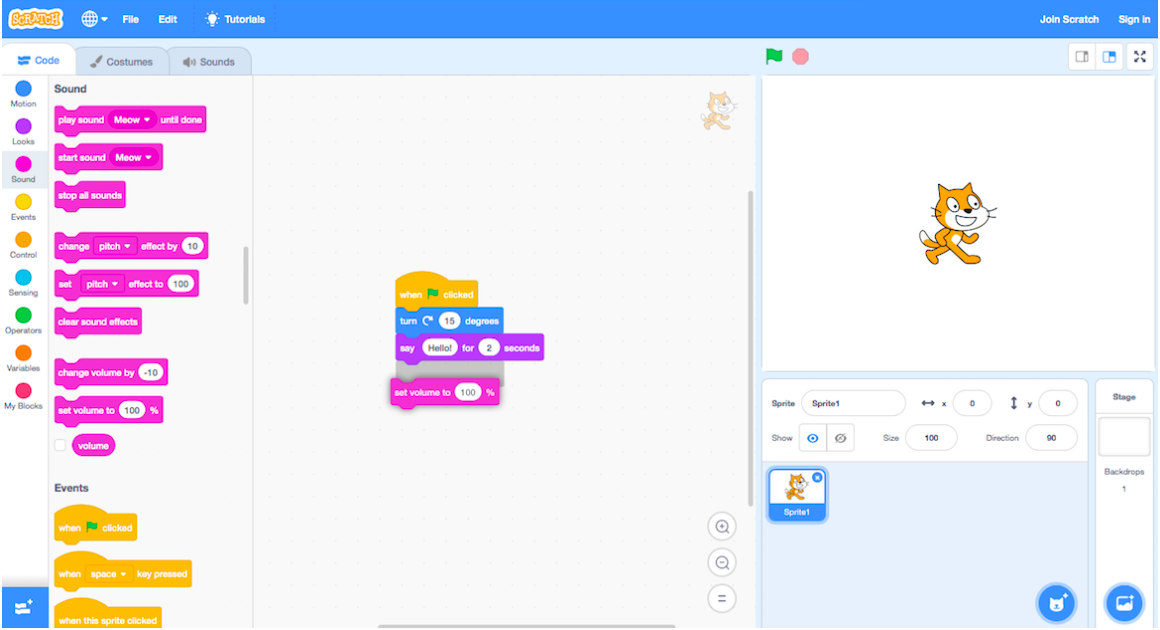Viewport: 1160px width, 630px height.
Task: Click the Choose a Sprite button
Action: point(1056,603)
